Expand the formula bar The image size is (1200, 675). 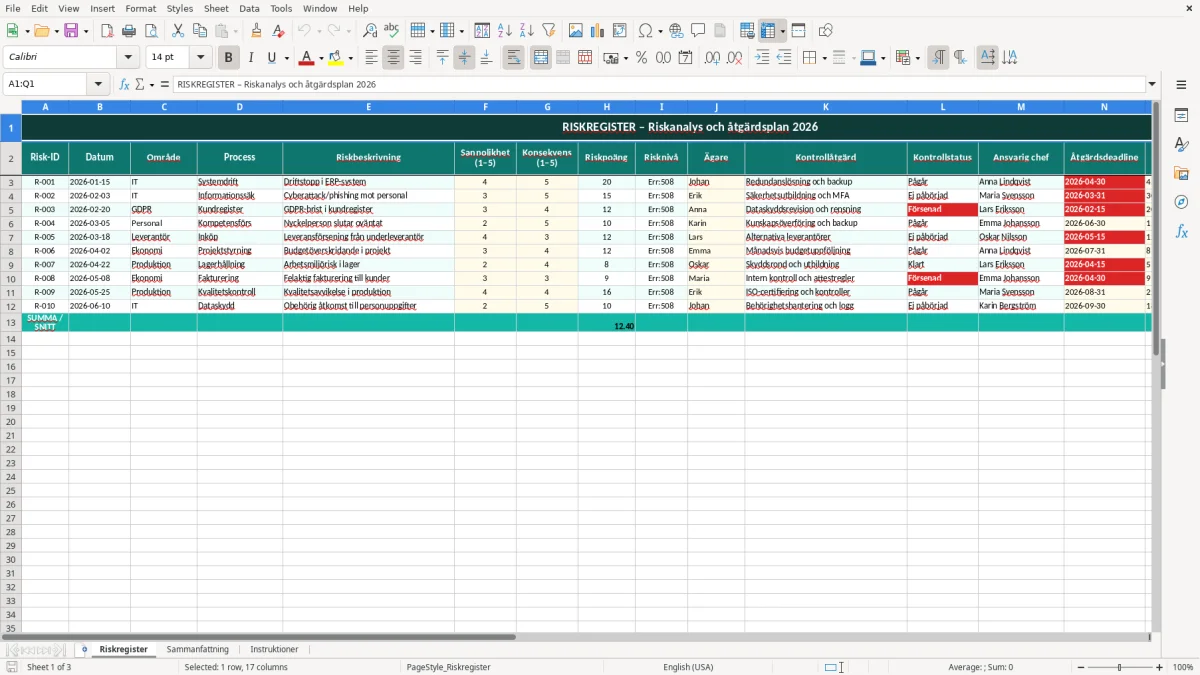coord(1152,84)
